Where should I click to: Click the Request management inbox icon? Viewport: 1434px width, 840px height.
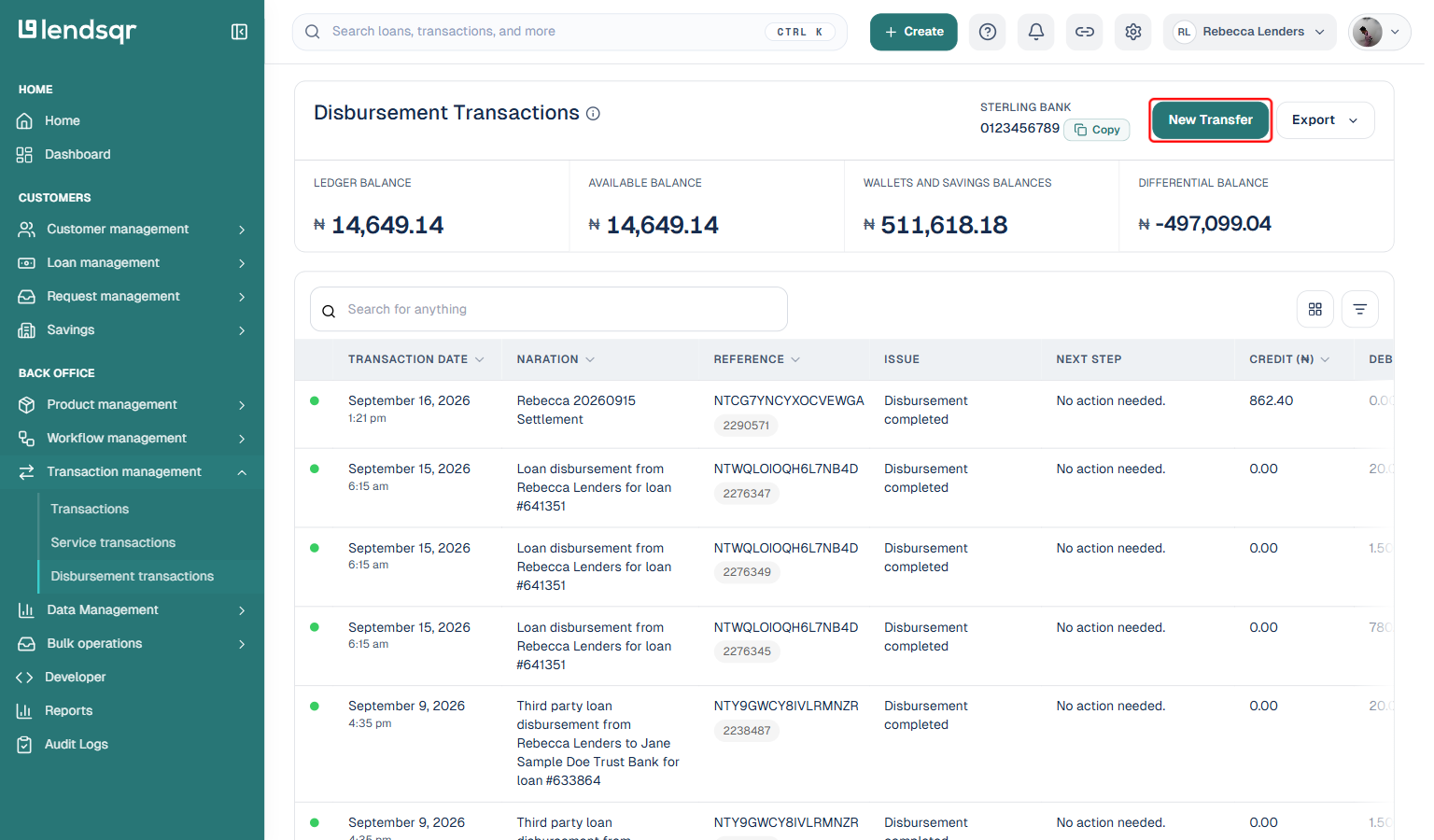click(x=27, y=297)
